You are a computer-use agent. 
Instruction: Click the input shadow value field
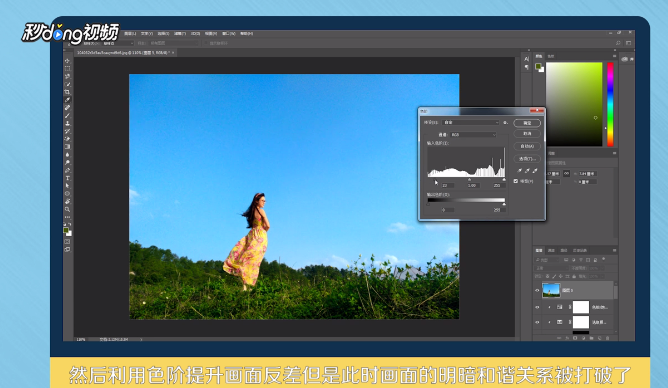pyautogui.click(x=447, y=186)
